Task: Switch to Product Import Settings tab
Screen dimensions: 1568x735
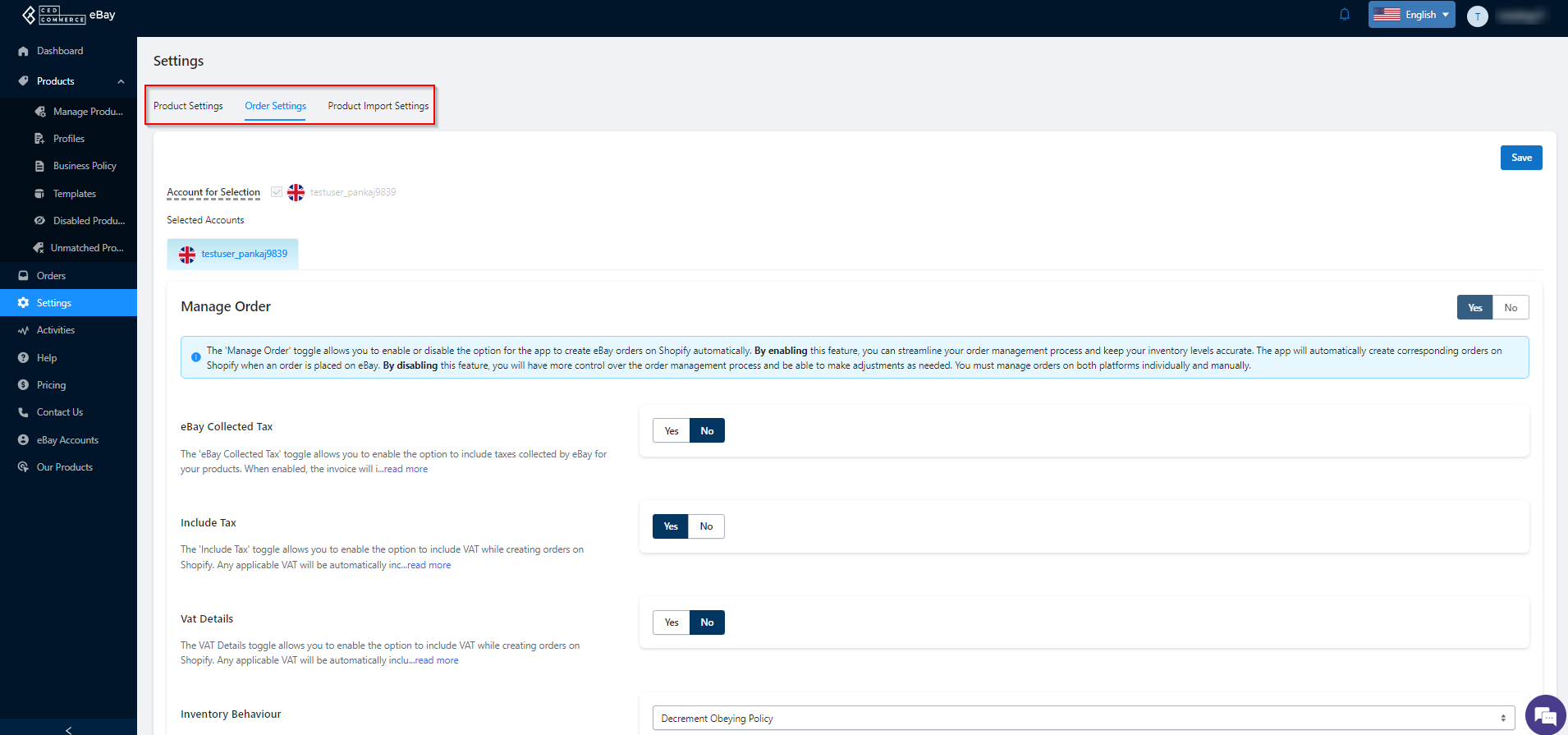Action: [x=378, y=106]
